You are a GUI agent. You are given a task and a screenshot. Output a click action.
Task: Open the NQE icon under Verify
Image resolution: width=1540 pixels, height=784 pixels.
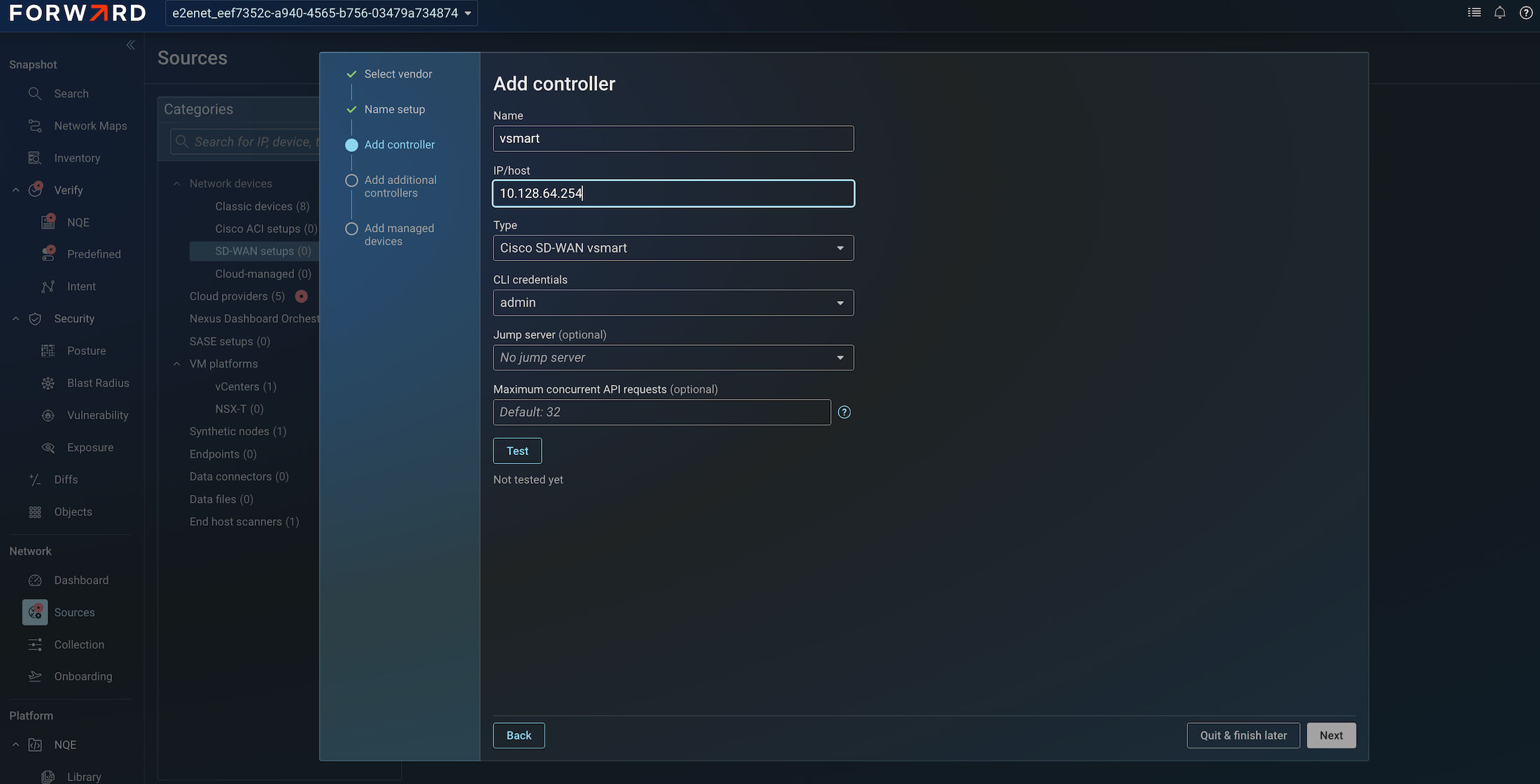48,222
